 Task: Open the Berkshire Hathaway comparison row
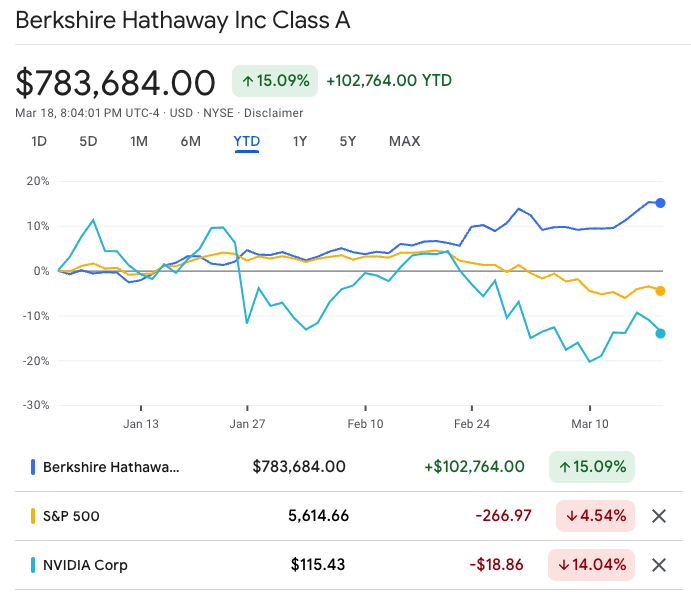112,466
